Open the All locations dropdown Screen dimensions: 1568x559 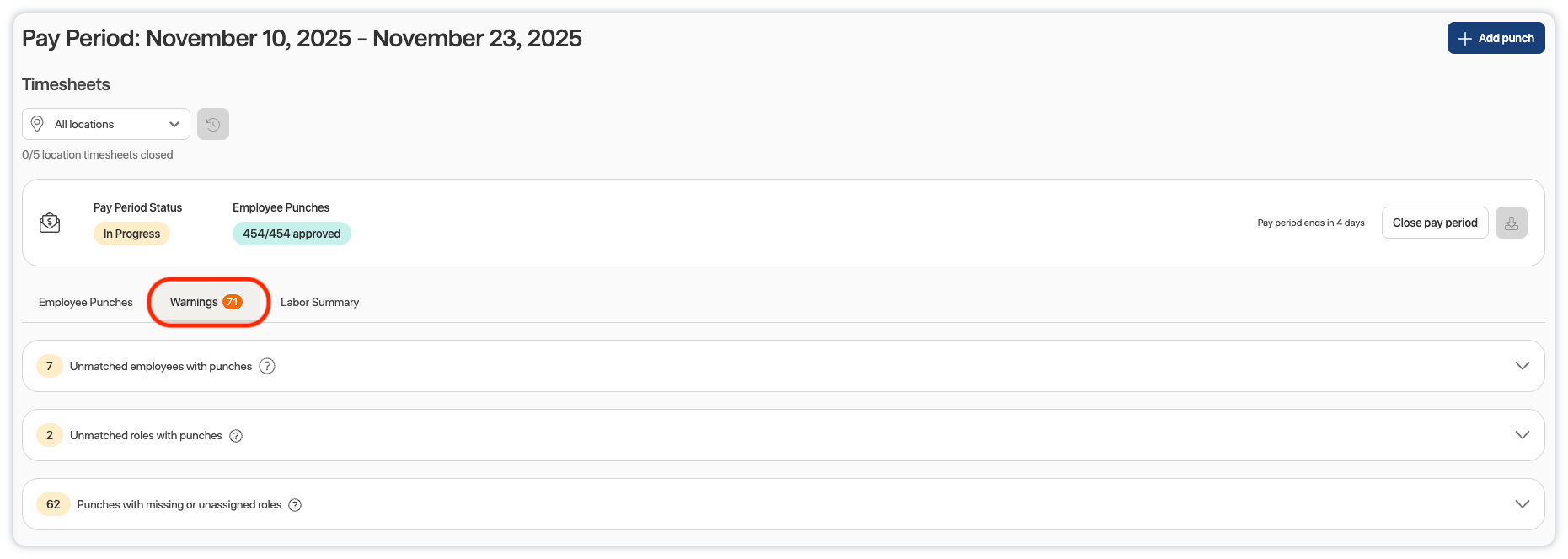point(106,124)
